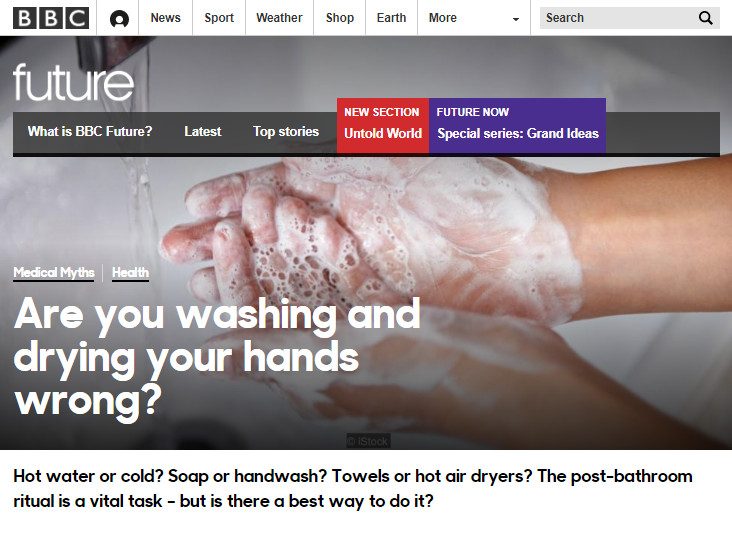Click the future logo
This screenshot has height=536, width=732.
click(x=73, y=82)
